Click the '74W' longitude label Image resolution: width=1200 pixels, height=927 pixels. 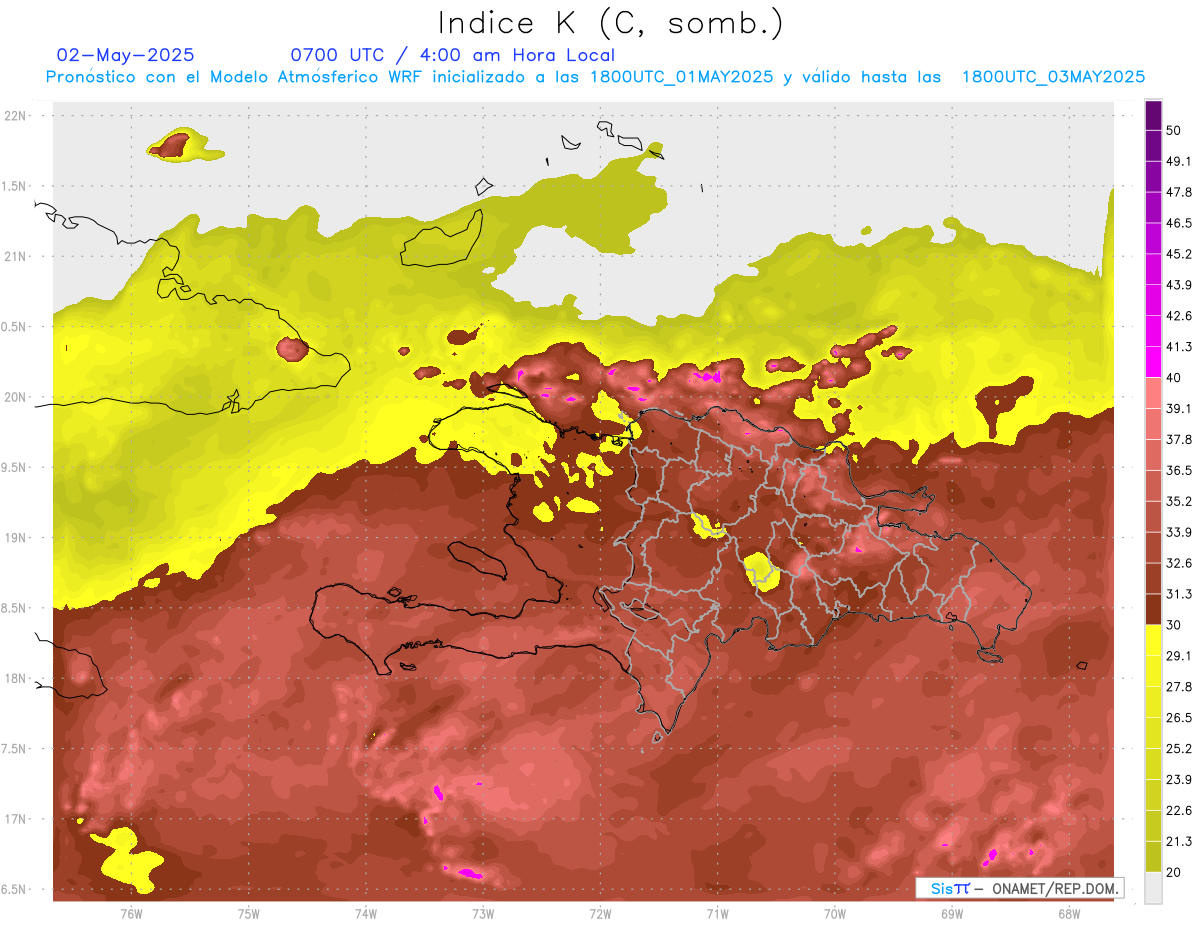pos(366,914)
